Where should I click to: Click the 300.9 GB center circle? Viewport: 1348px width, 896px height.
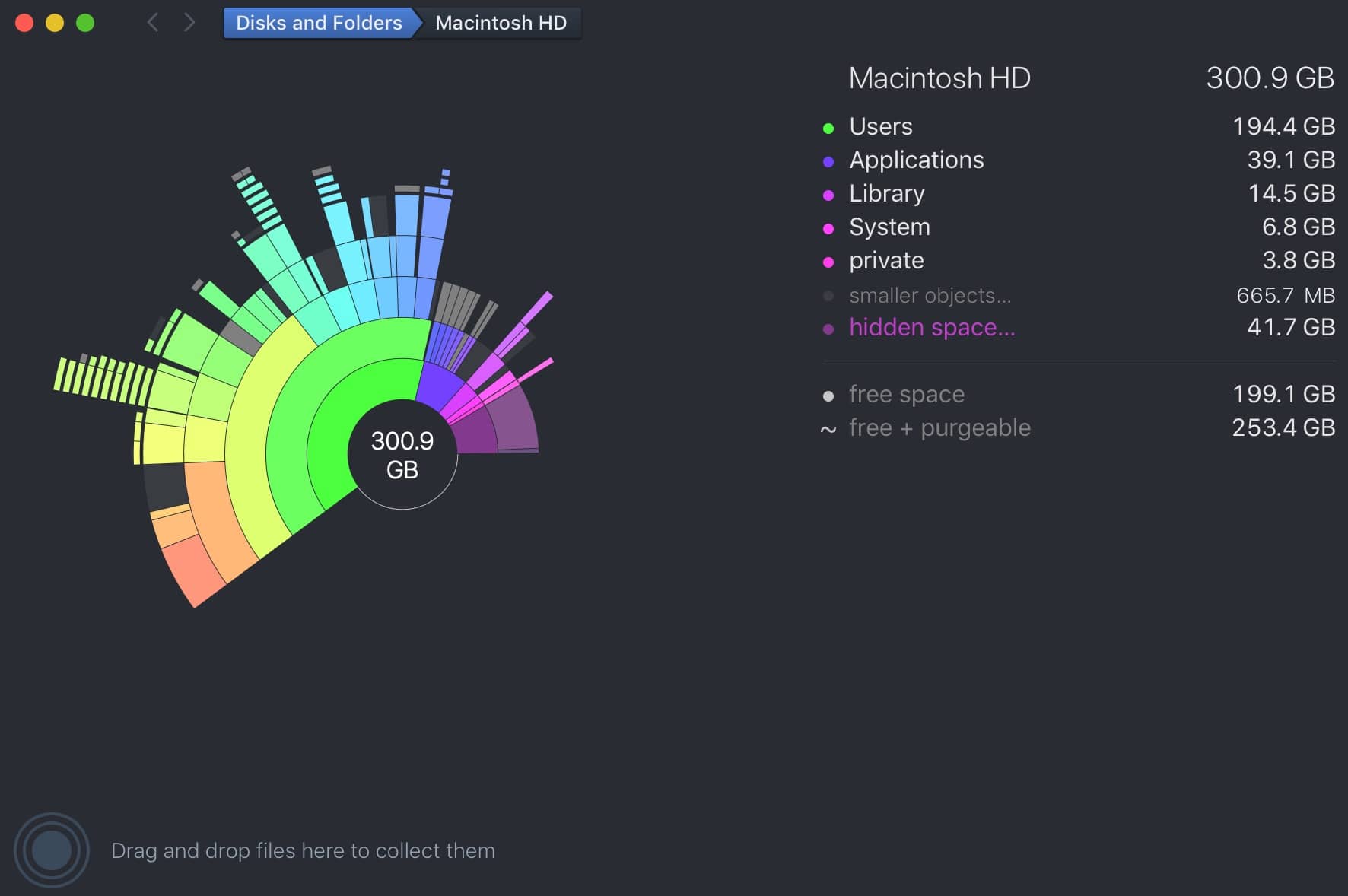pos(402,455)
